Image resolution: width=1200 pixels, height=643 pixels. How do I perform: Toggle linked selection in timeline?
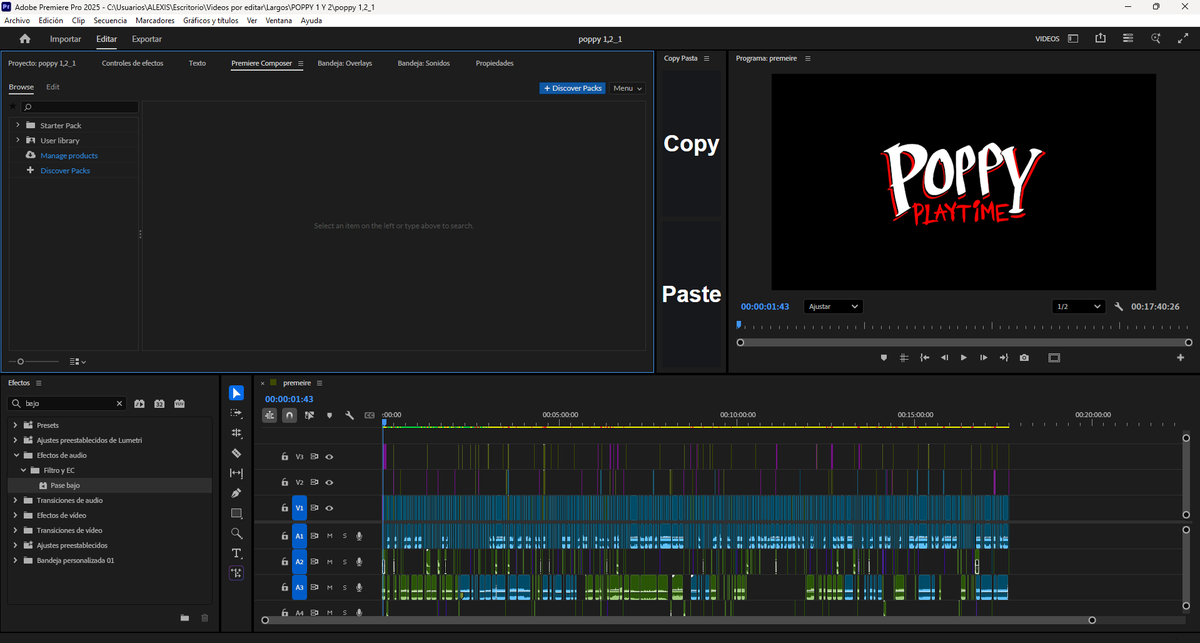click(x=309, y=415)
